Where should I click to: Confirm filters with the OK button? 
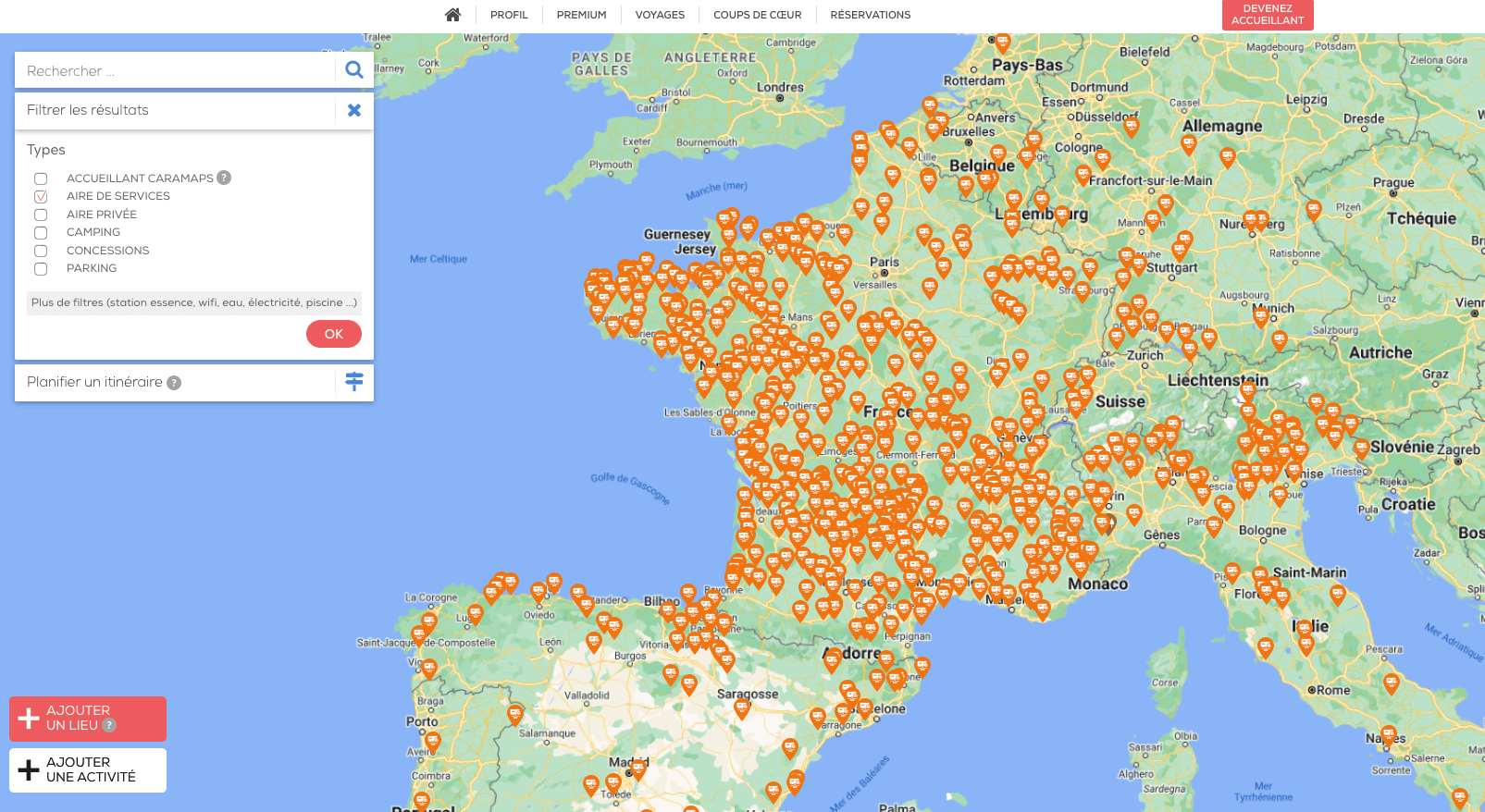pyautogui.click(x=334, y=334)
